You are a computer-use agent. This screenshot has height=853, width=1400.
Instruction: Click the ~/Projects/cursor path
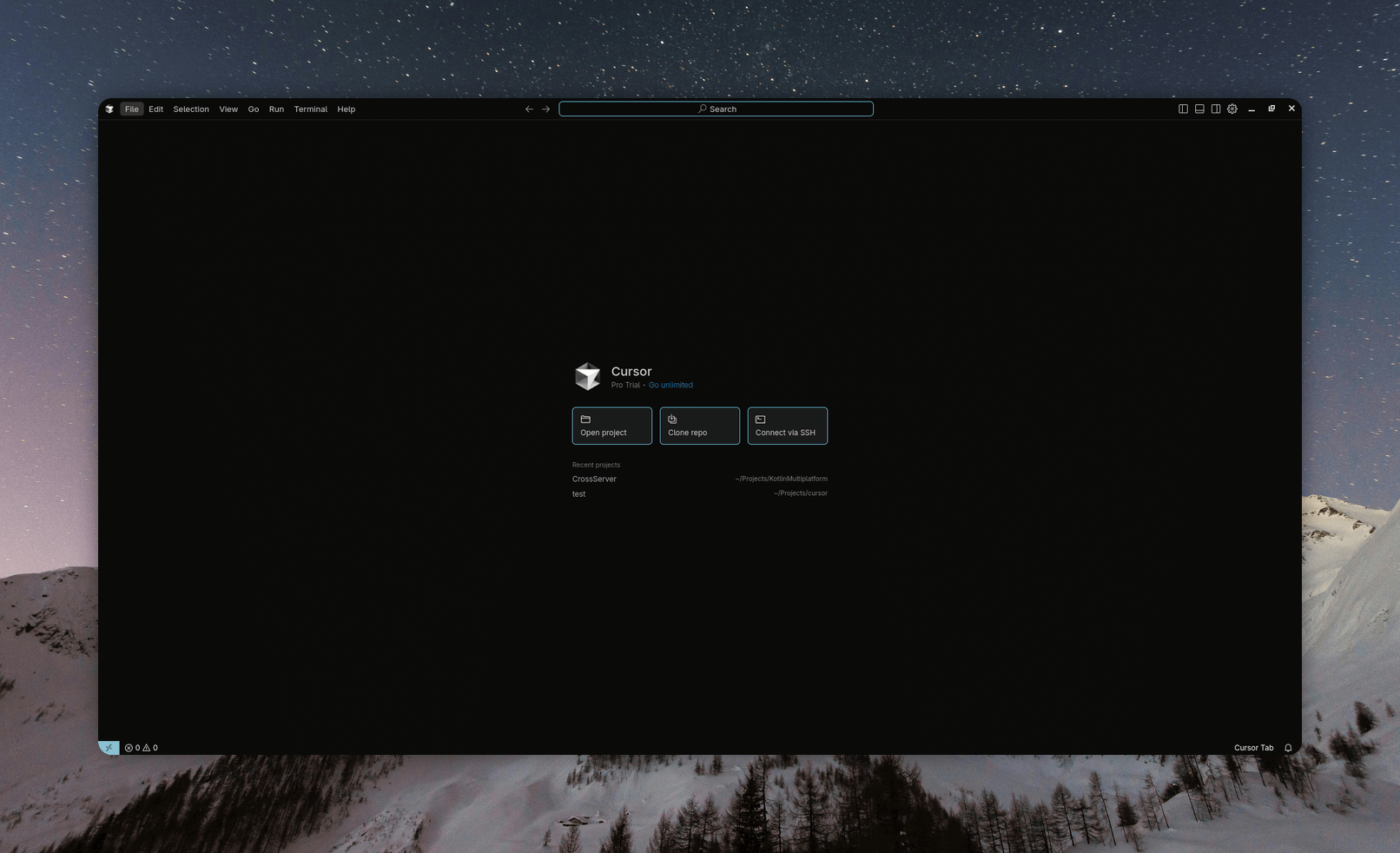tap(801, 493)
